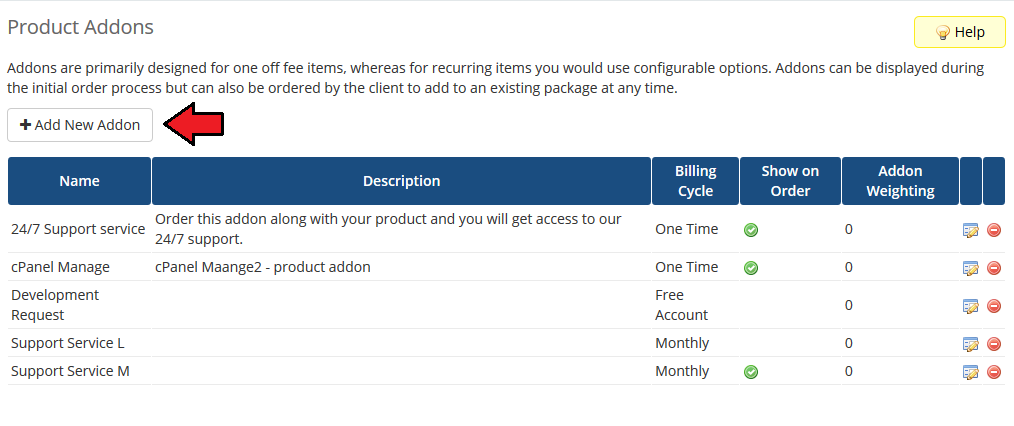Screen dimensions: 1014x426
Task: Edit the Development Request addon
Action: [970, 306]
